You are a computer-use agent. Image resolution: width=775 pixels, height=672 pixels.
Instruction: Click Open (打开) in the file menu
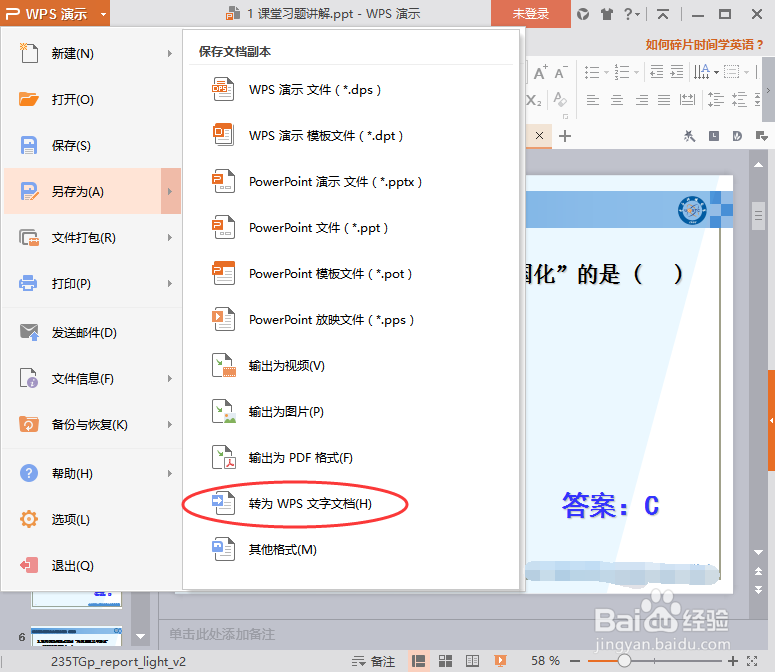click(x=92, y=99)
